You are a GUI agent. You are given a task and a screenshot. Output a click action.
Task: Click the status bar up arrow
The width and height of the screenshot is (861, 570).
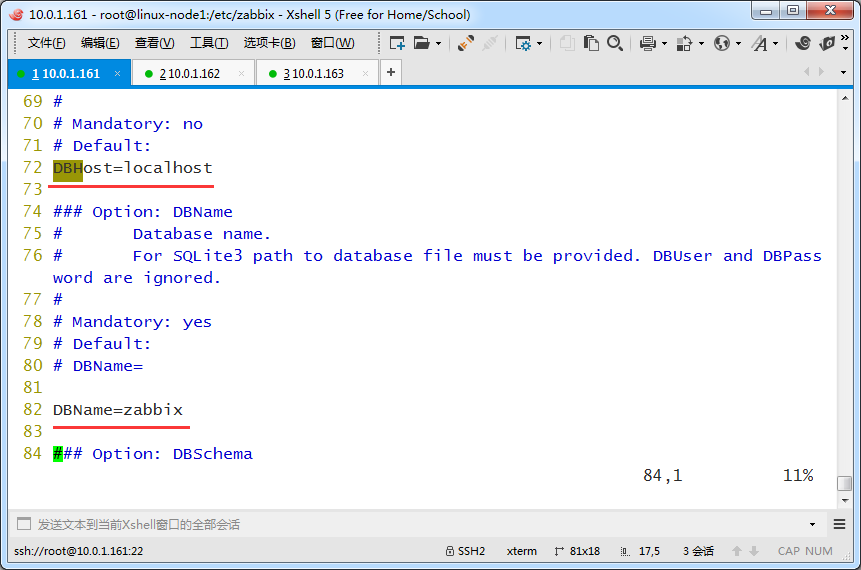pyautogui.click(x=737, y=551)
